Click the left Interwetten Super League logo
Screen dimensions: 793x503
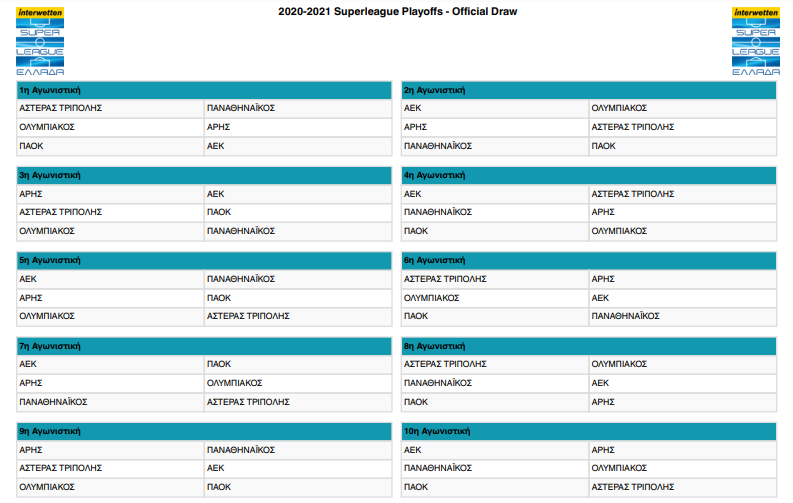pyautogui.click(x=40, y=41)
